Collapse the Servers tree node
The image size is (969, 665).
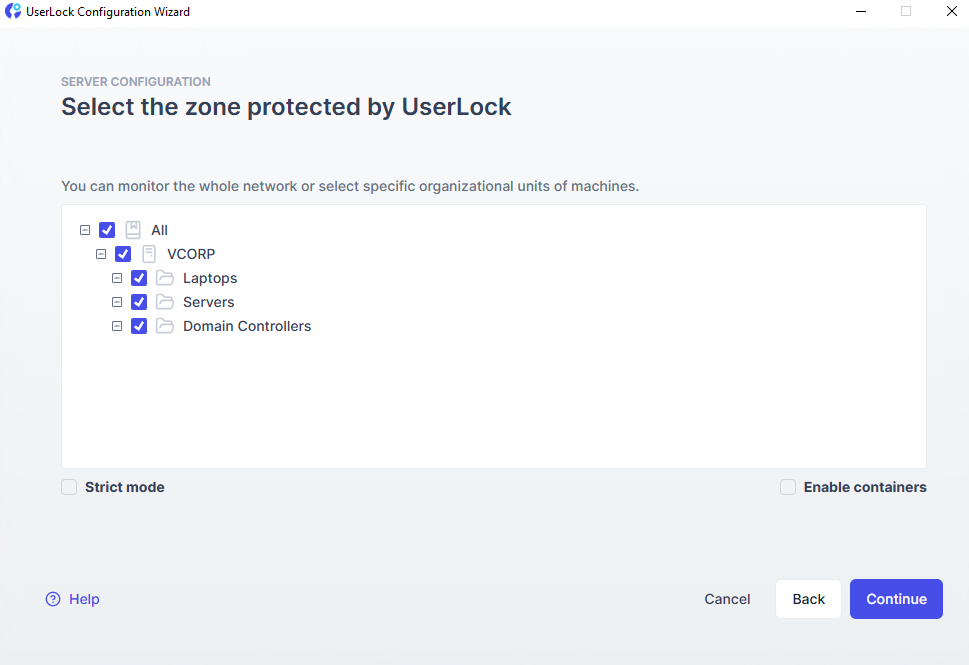117,302
